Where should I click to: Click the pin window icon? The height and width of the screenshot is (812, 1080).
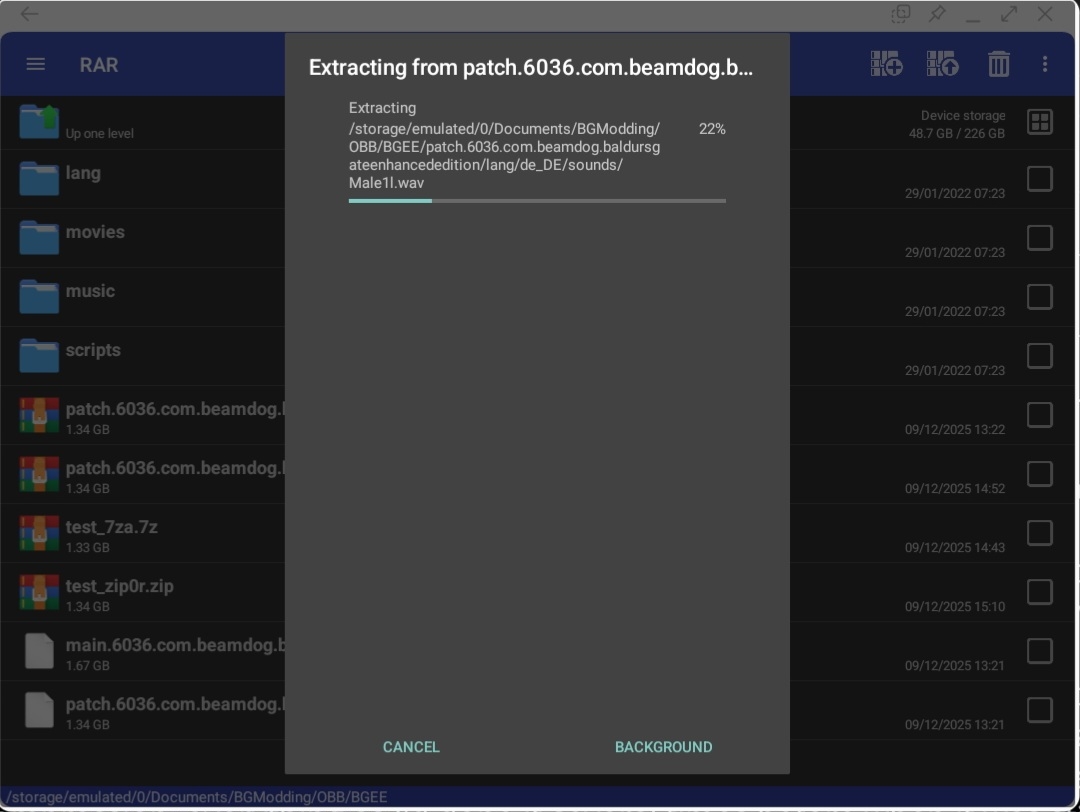937,14
